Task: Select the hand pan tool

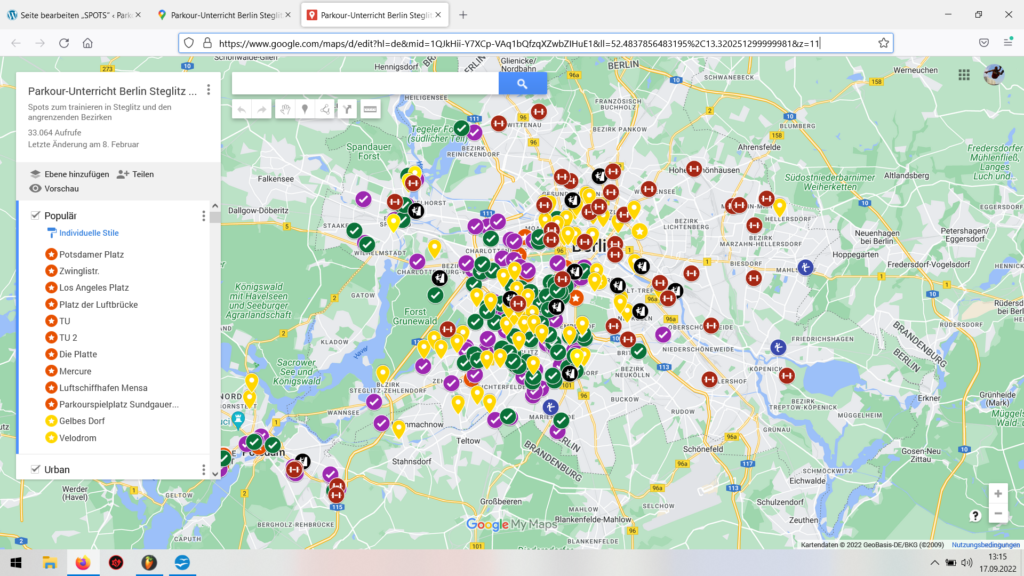Action: point(284,109)
